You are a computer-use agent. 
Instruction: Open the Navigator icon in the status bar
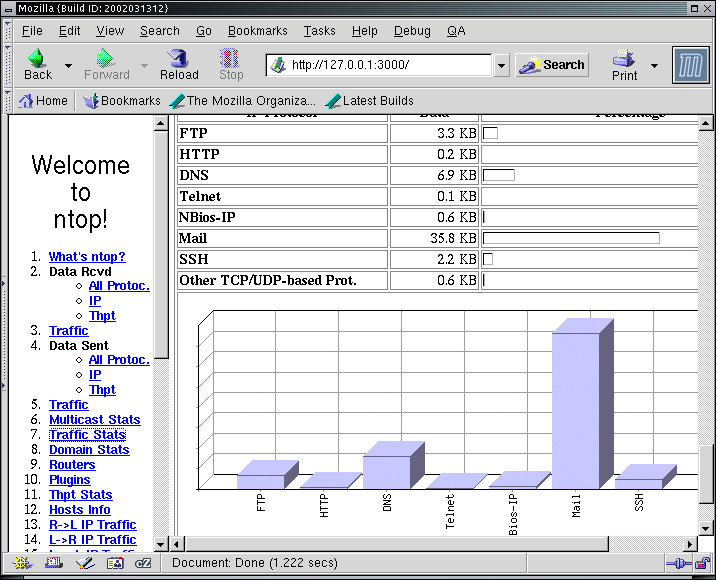click(x=23, y=564)
